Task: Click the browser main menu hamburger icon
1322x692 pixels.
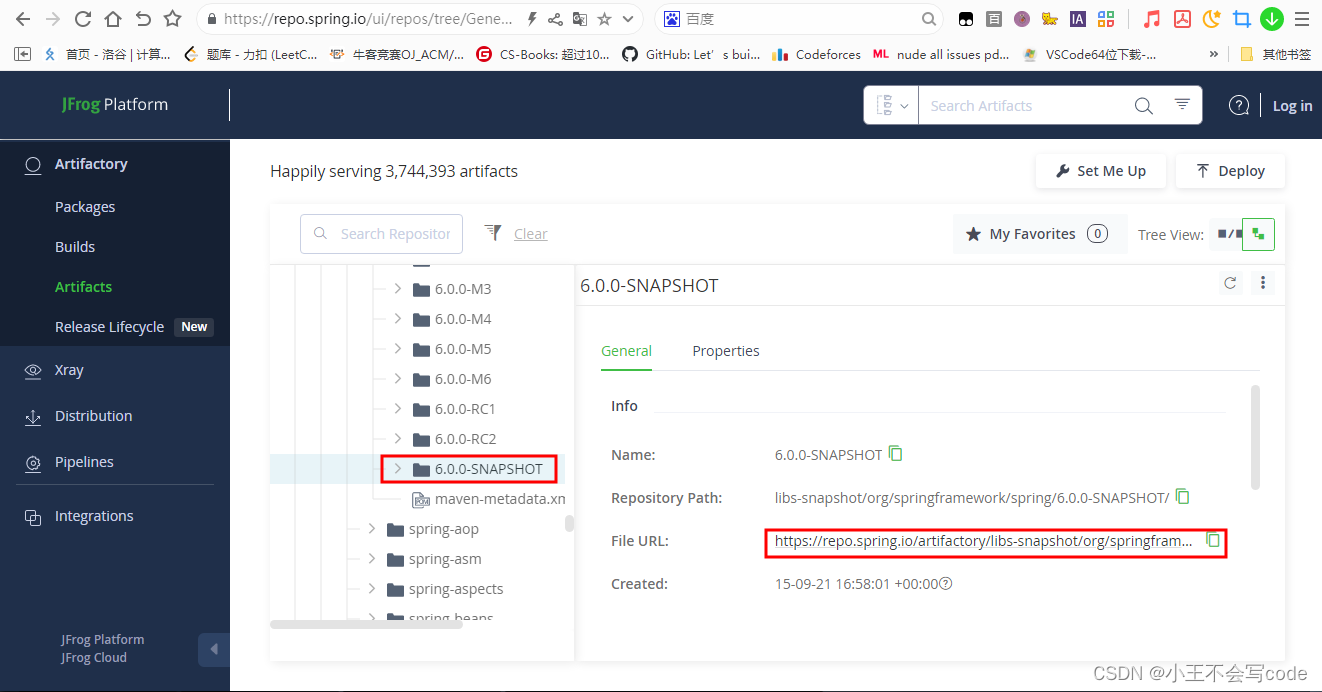Action: (1301, 19)
